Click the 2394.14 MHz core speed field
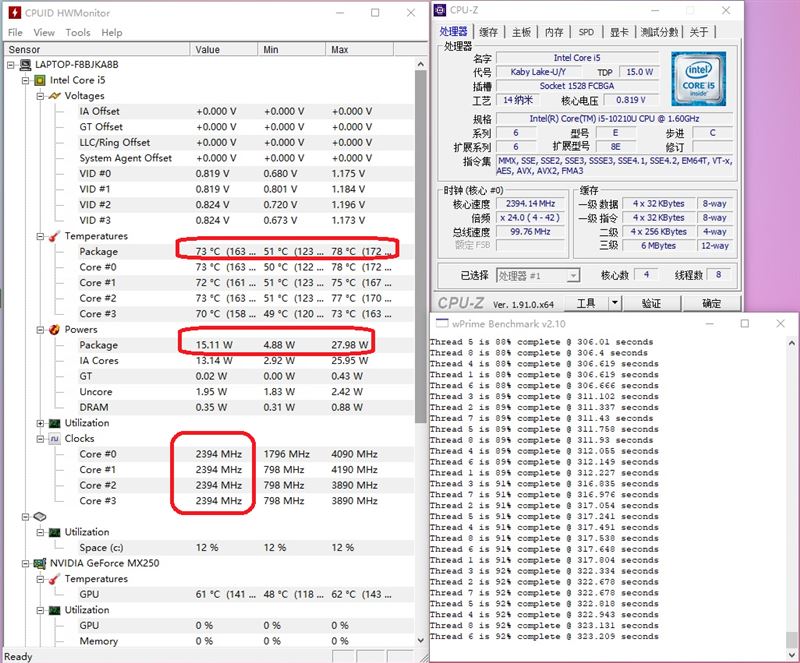This screenshot has height=663, width=800. (x=530, y=204)
